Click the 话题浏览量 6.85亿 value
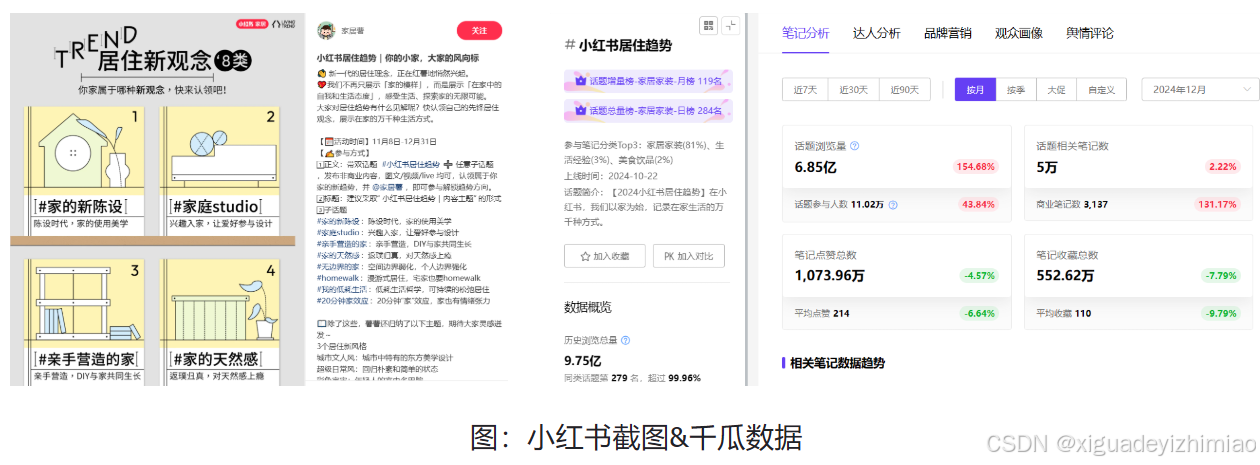This screenshot has width=1260, height=465. click(815, 167)
